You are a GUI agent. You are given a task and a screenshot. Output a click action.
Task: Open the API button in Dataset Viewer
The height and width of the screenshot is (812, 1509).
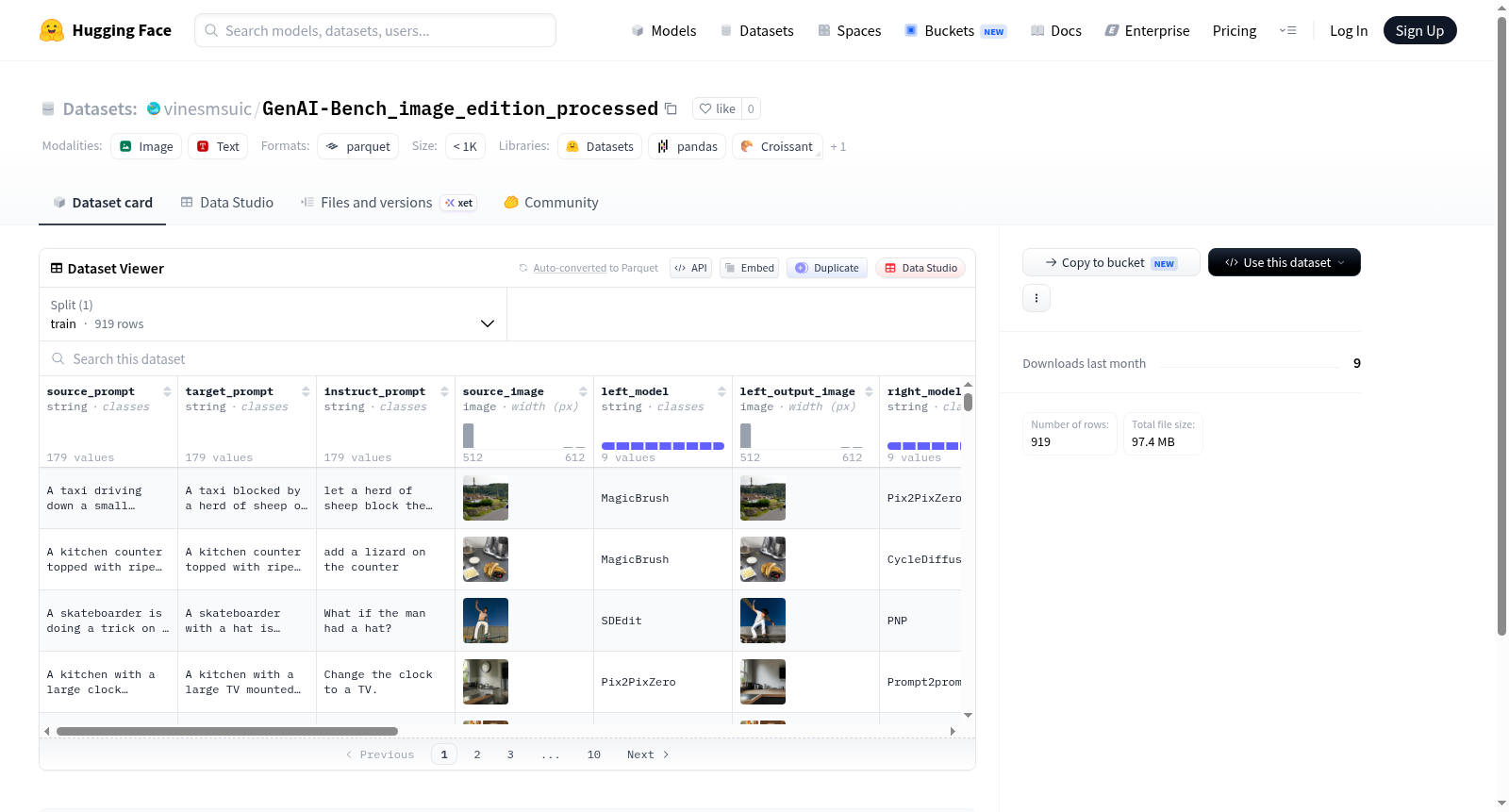[690, 268]
